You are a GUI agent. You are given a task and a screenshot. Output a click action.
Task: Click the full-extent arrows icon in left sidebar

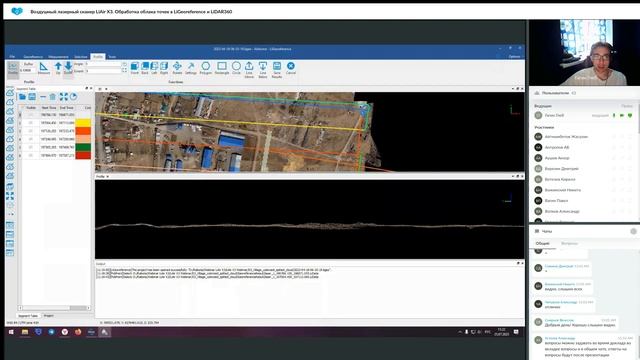10,196
